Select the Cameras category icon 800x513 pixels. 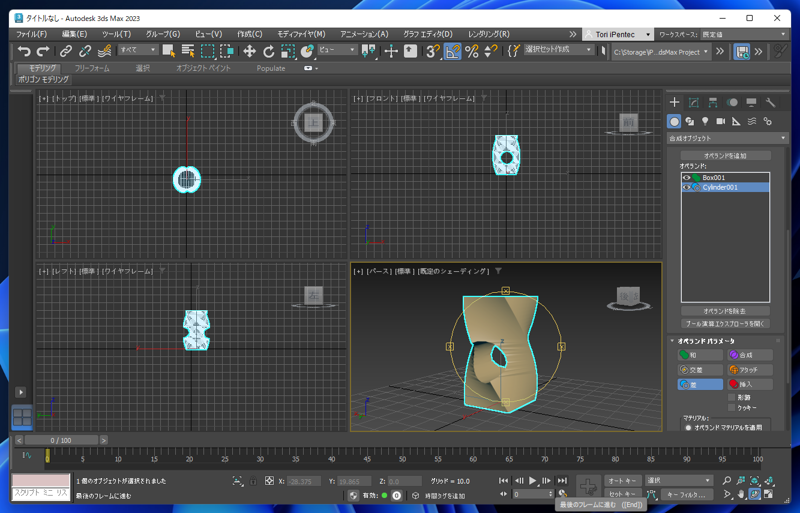720,121
